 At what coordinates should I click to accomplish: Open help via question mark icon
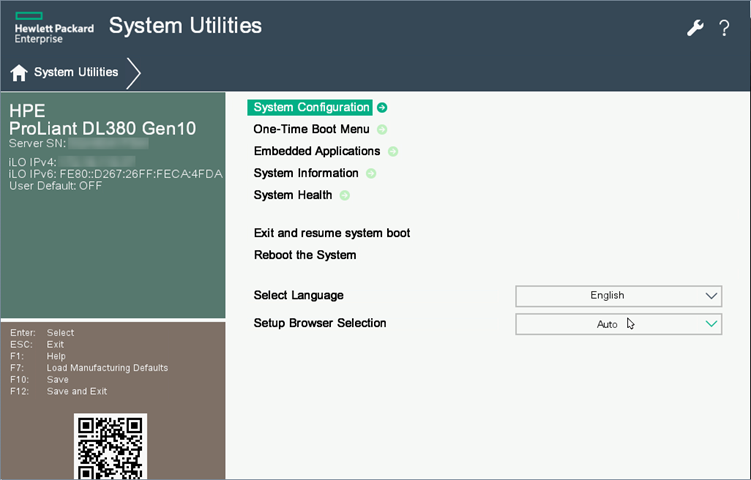724,28
